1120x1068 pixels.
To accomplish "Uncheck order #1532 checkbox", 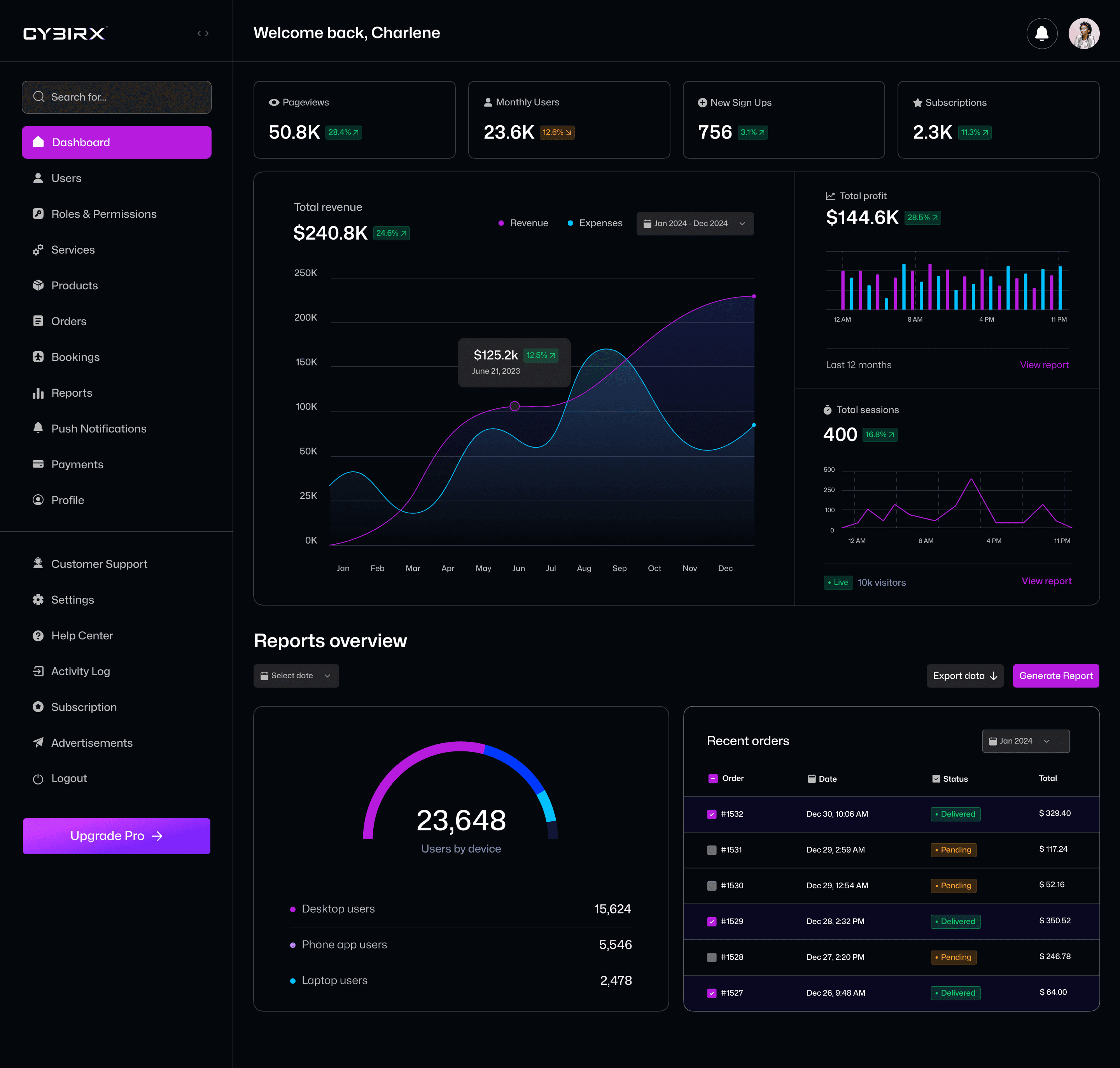I will tap(711, 814).
